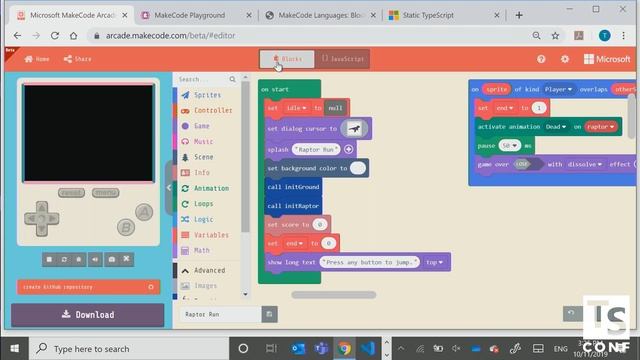
Task: Mute the simulator audio
Action: click(x=95, y=260)
